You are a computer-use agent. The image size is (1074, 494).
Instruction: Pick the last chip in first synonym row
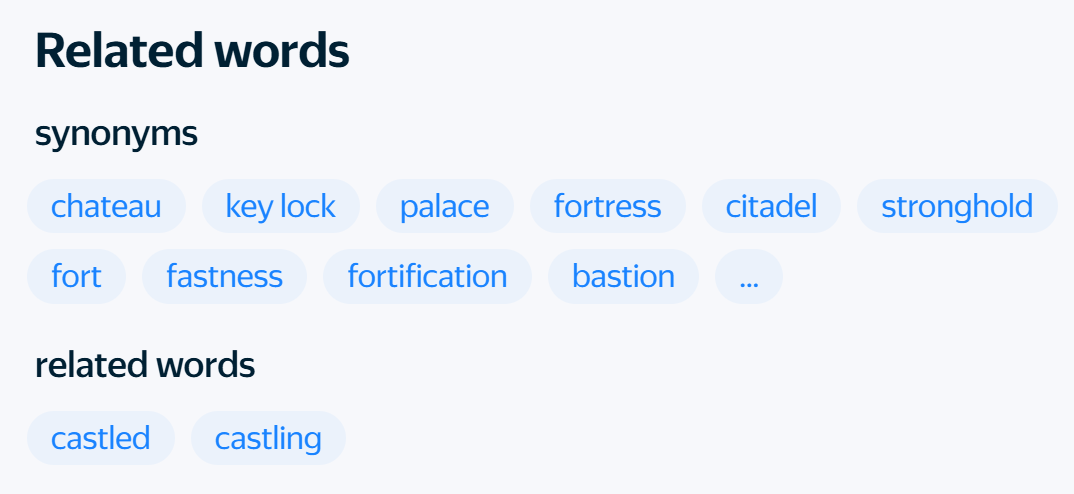956,207
